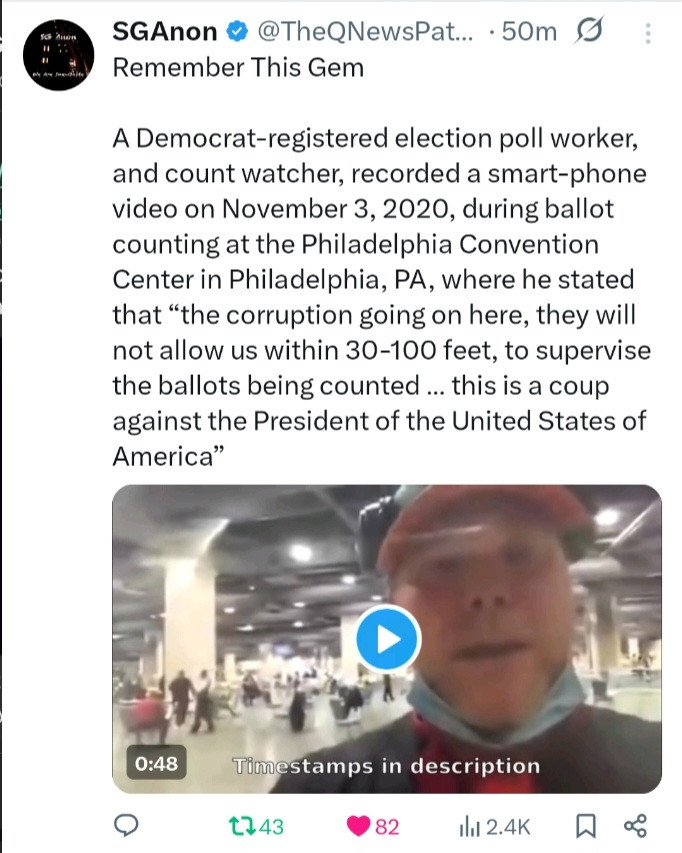Click the 0:48 video duration badge
The image size is (682, 853).
point(155,765)
